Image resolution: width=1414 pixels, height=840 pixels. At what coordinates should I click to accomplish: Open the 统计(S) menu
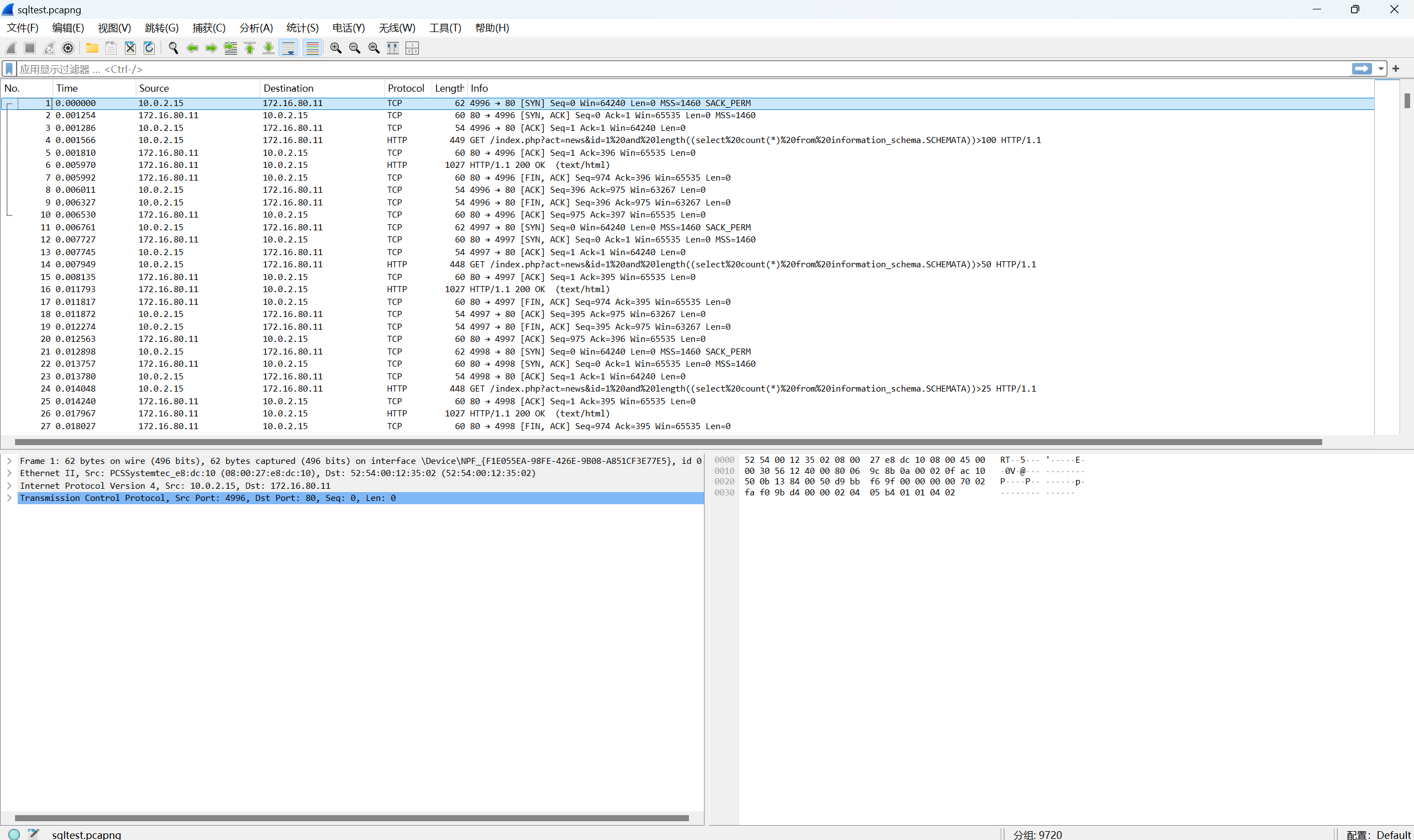point(302,28)
